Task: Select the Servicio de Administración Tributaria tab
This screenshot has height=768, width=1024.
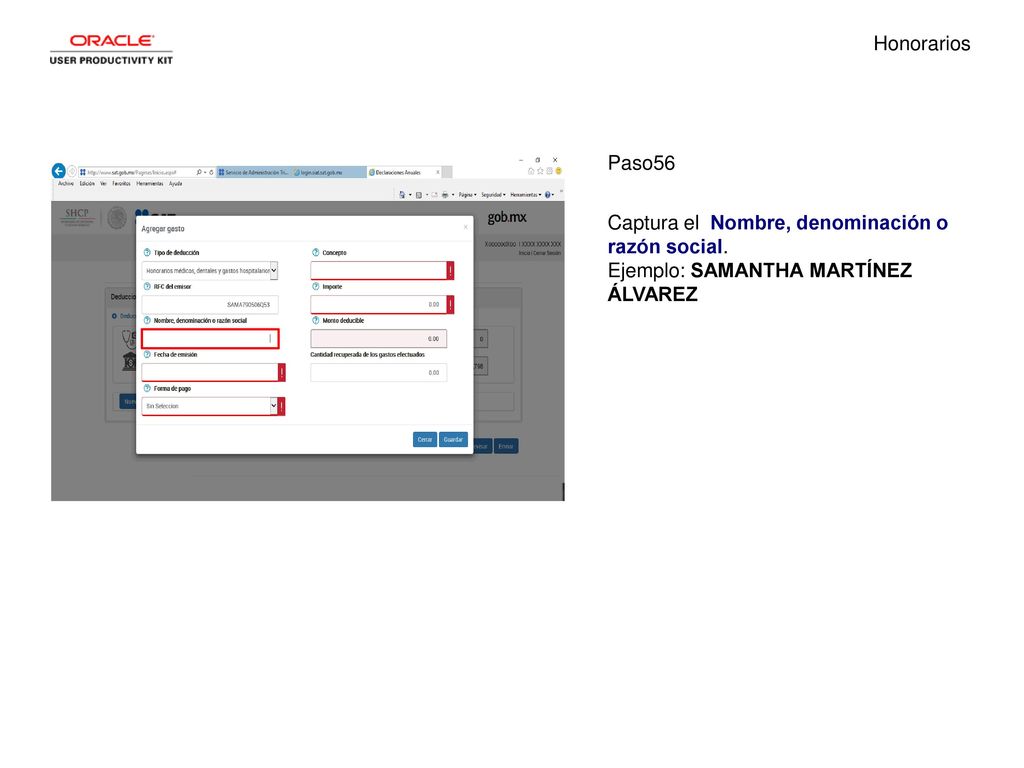Action: click(254, 172)
